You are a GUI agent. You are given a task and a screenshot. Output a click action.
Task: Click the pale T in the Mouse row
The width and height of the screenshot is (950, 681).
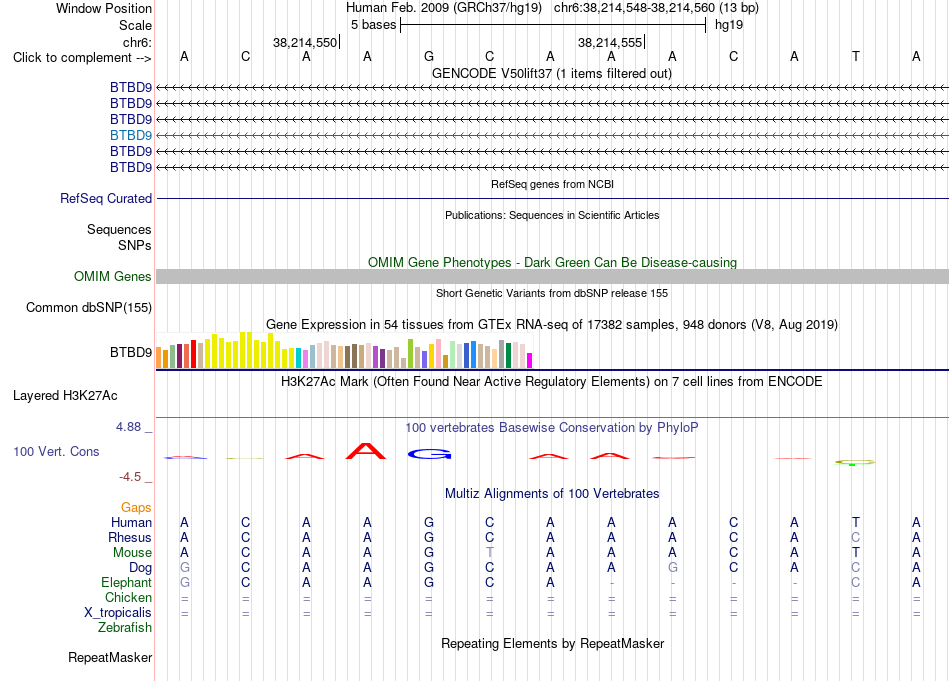pyautogui.click(x=490, y=553)
